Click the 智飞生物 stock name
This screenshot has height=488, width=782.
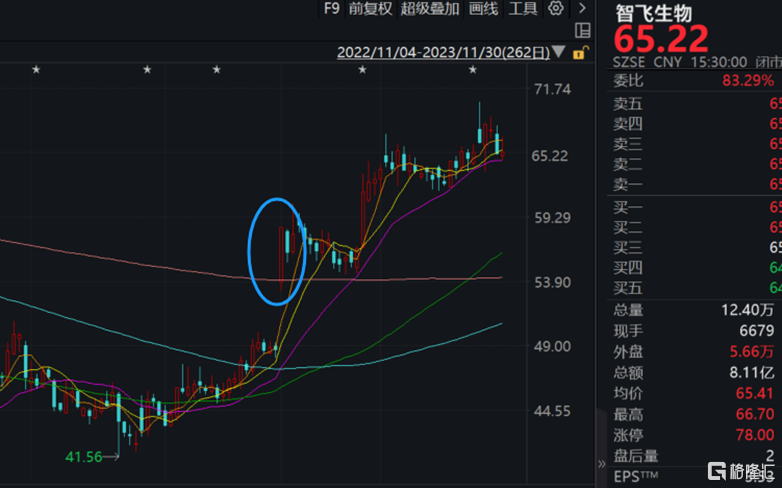point(653,13)
